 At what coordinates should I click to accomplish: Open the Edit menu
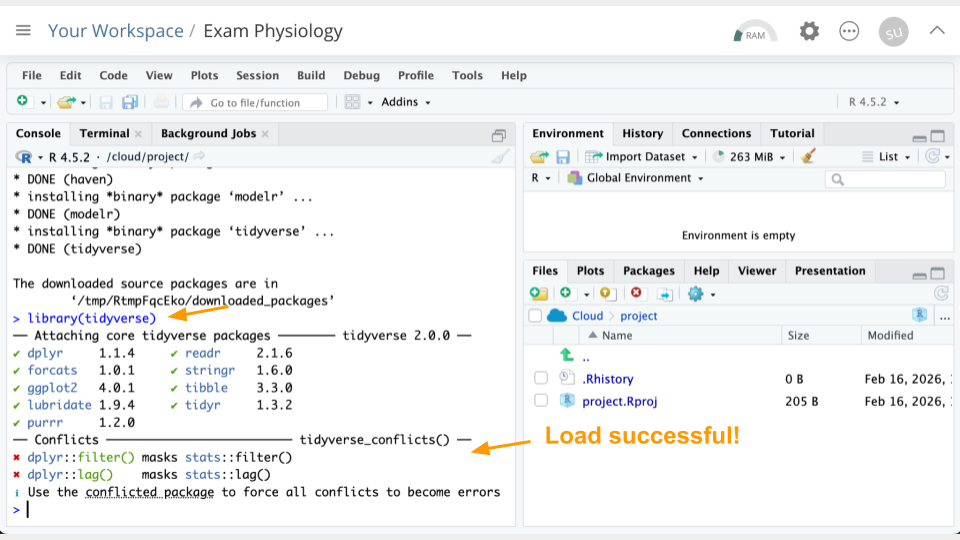70,75
